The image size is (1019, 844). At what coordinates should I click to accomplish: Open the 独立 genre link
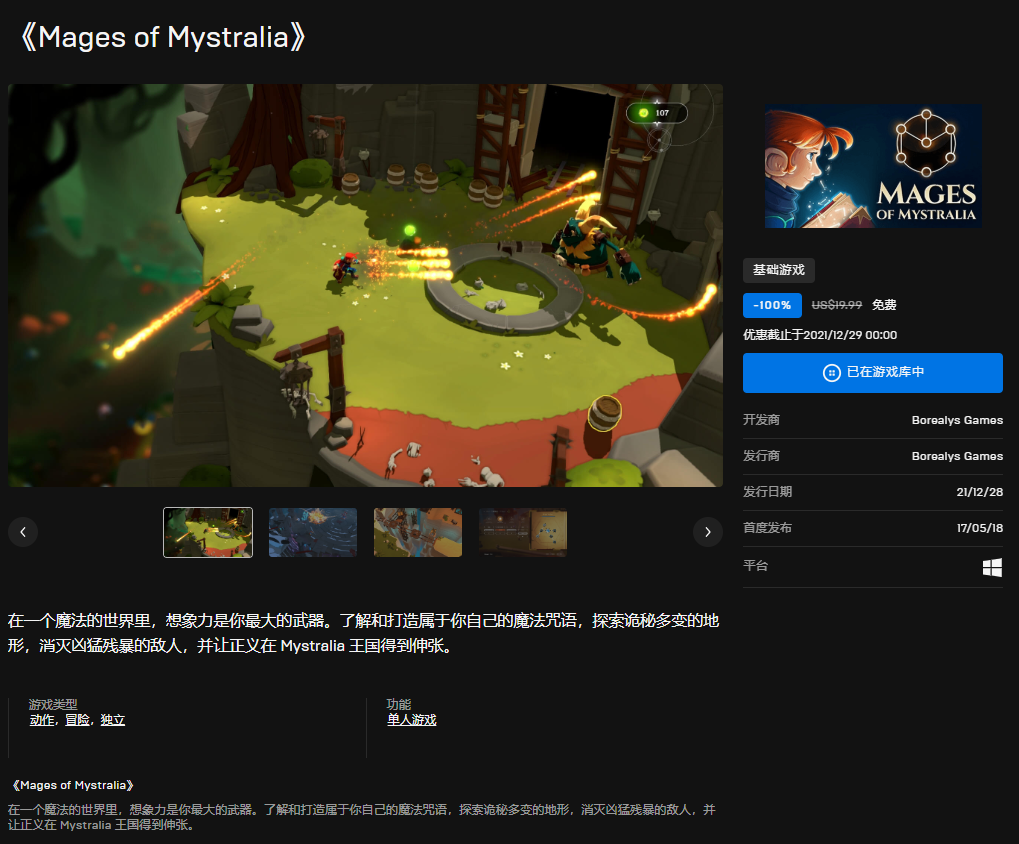pos(112,720)
